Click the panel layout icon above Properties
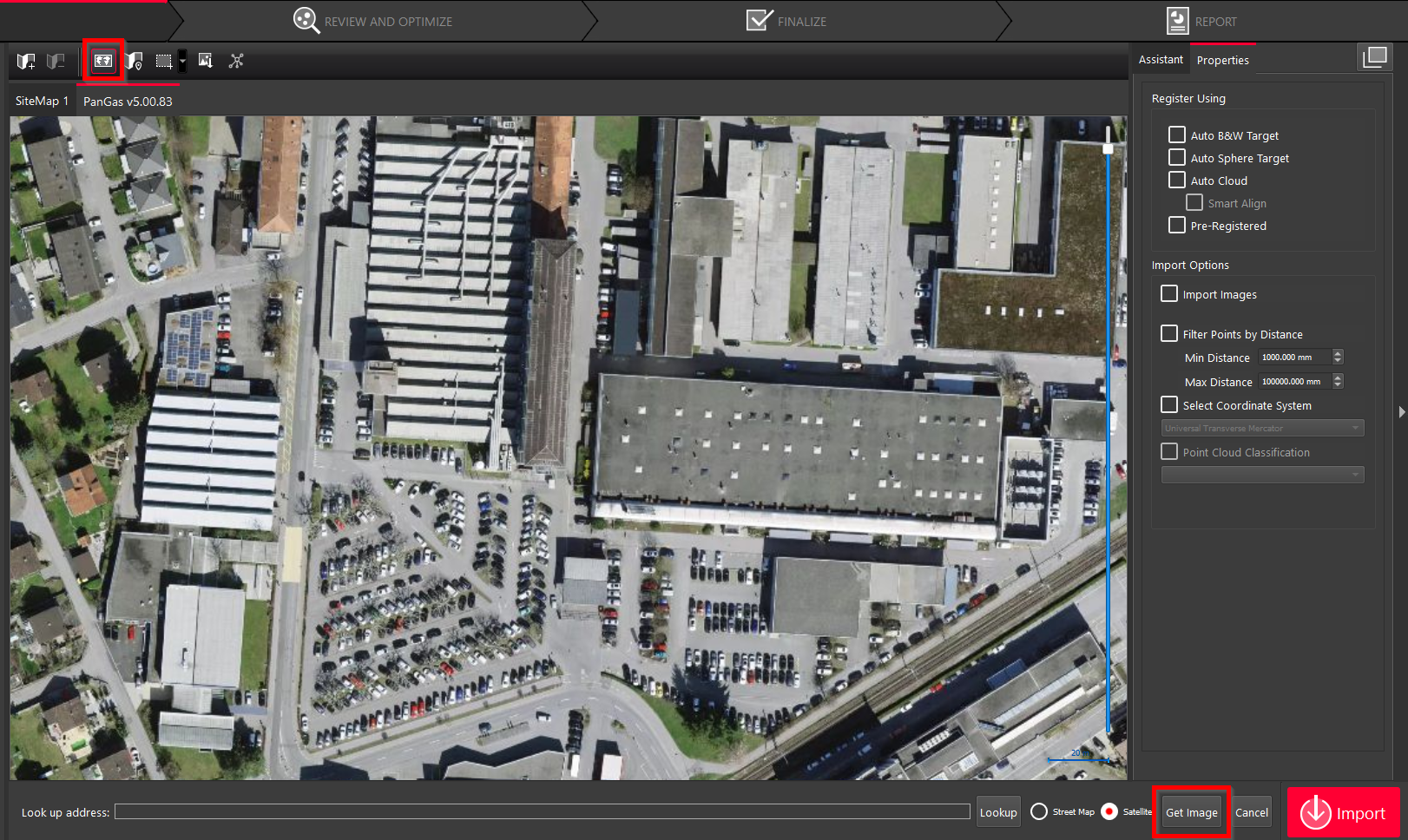 1374,57
